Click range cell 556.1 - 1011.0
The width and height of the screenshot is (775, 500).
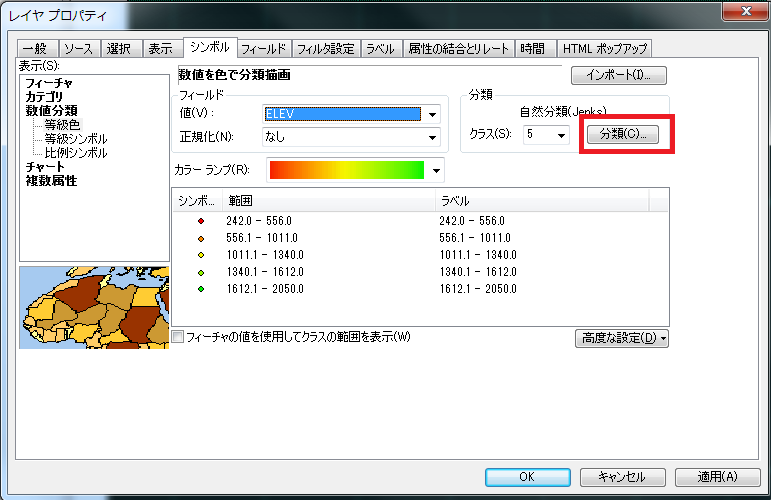click(262, 238)
